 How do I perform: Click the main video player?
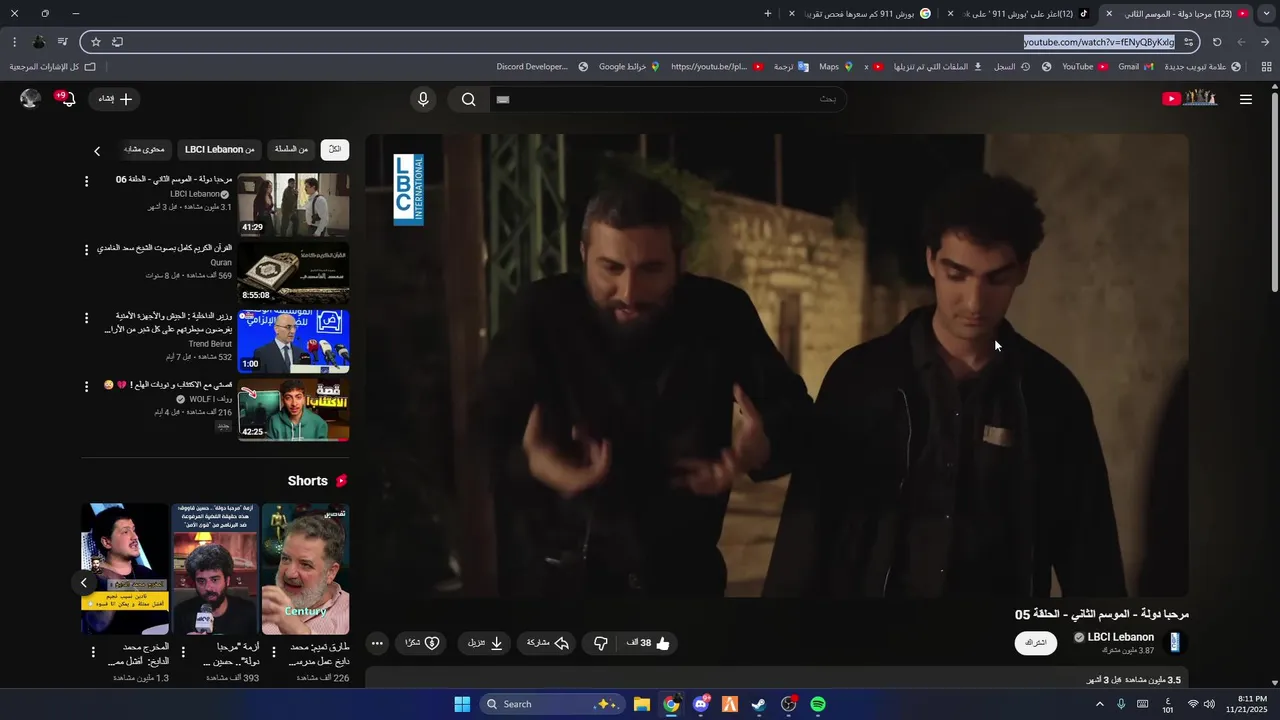pyautogui.click(x=777, y=366)
